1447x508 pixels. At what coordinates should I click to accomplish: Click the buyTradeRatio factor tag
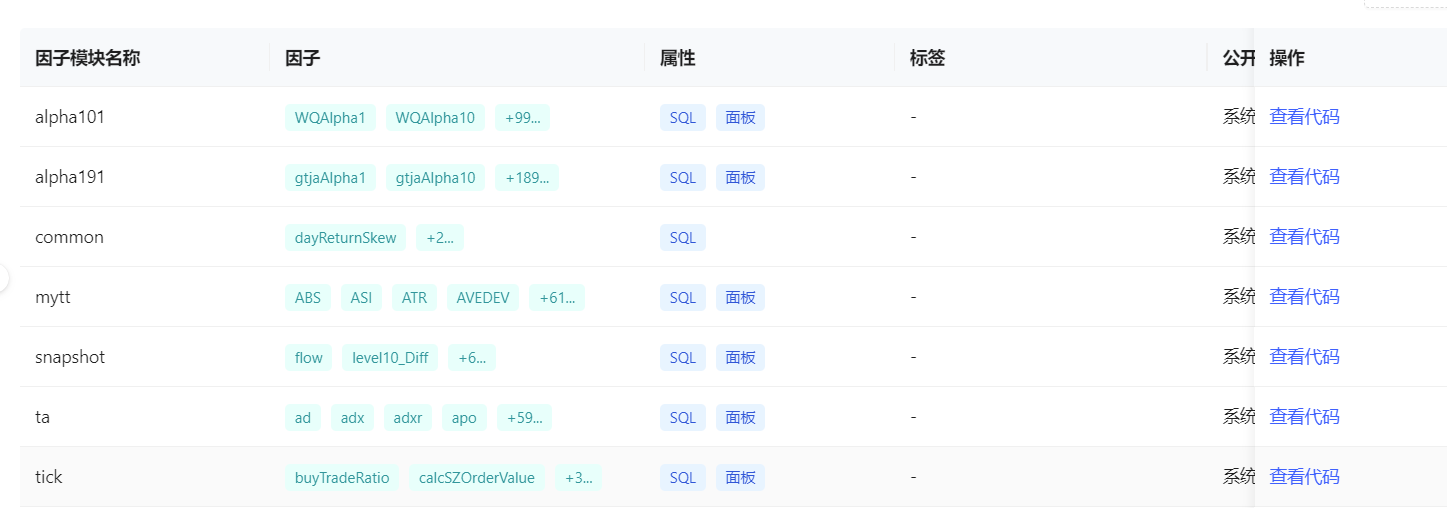(x=342, y=478)
